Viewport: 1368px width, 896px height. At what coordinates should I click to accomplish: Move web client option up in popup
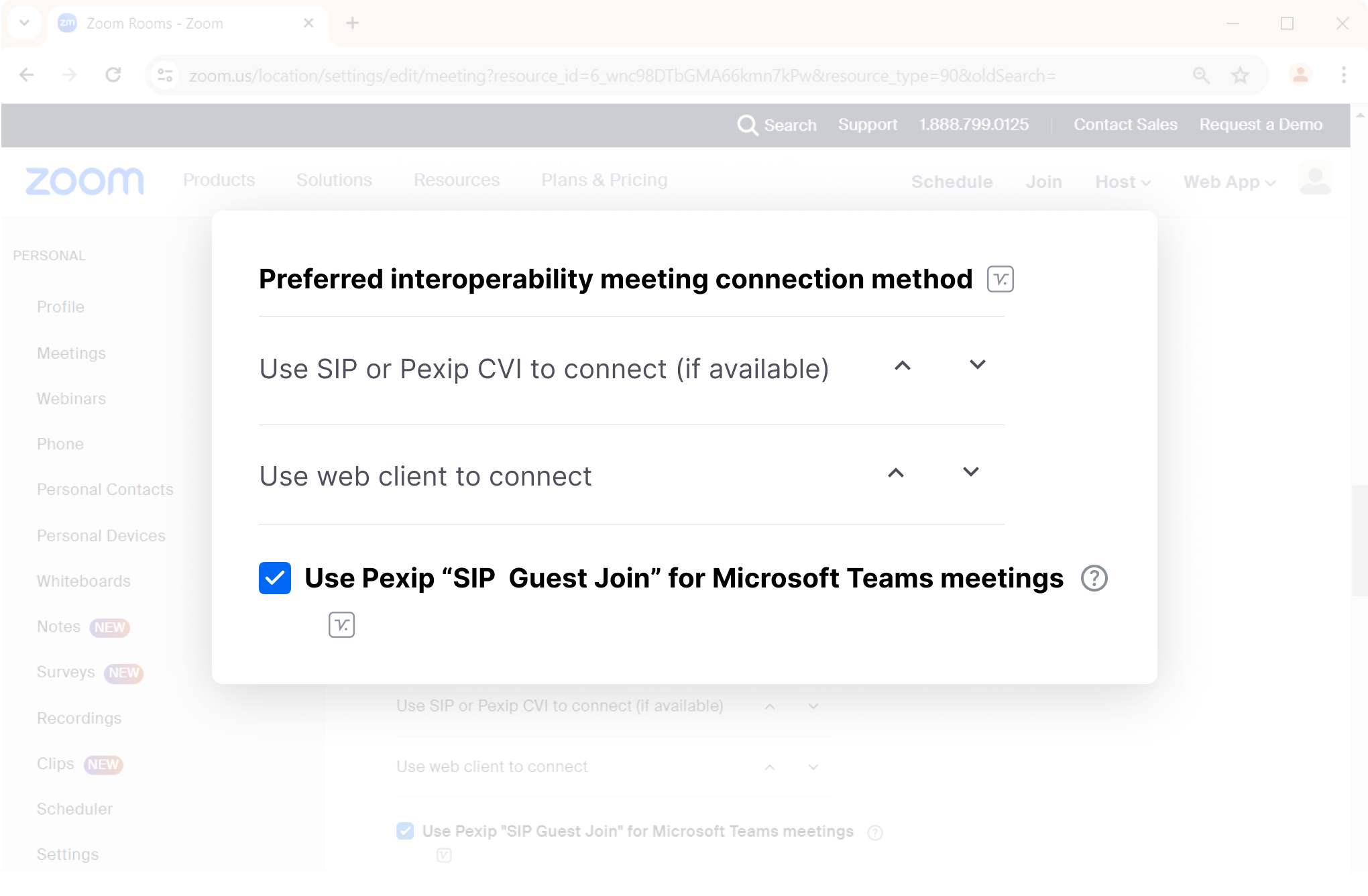[896, 473]
